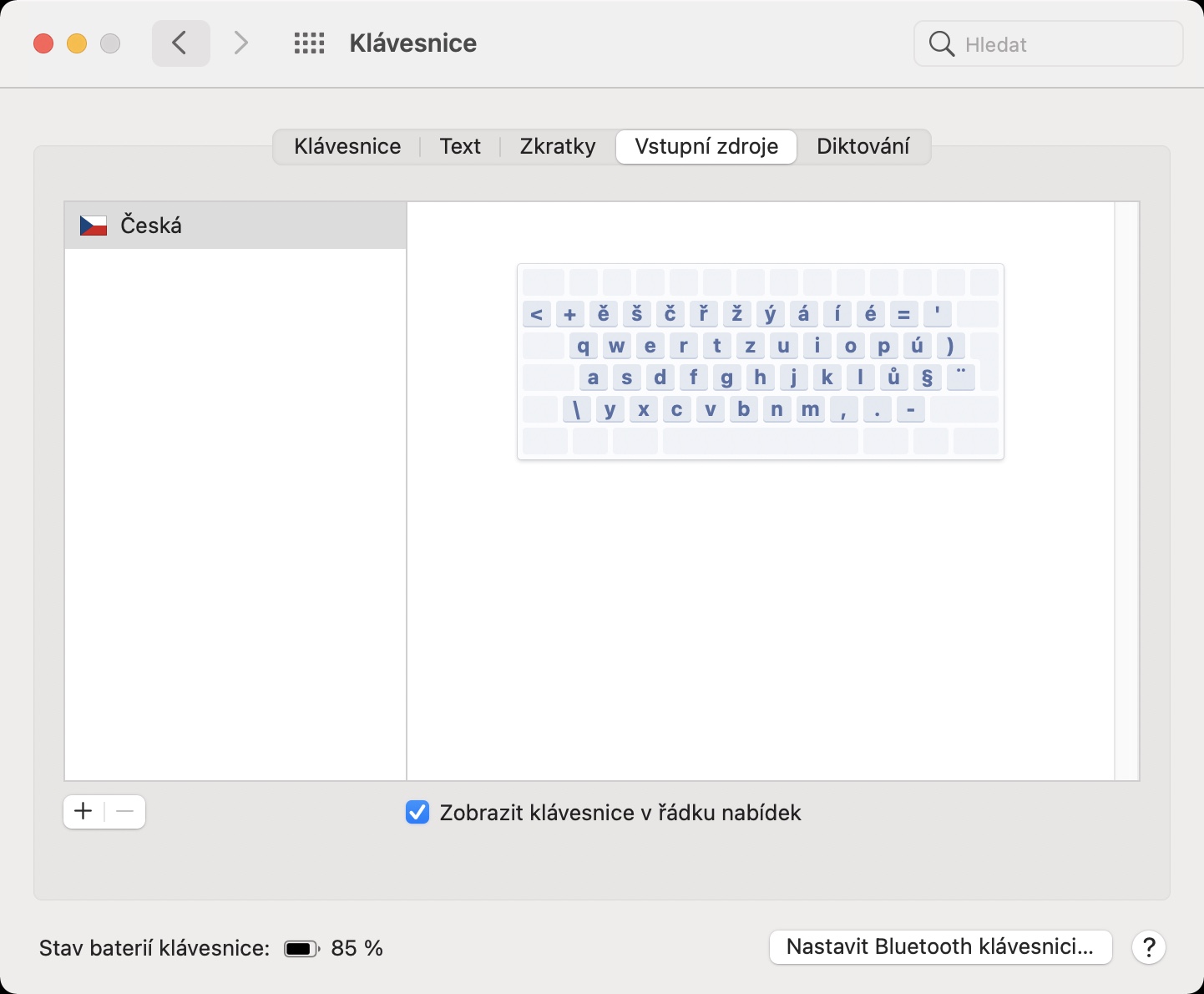The width and height of the screenshot is (1204, 994).
Task: Go forward with the right chevron button
Action: tap(241, 43)
